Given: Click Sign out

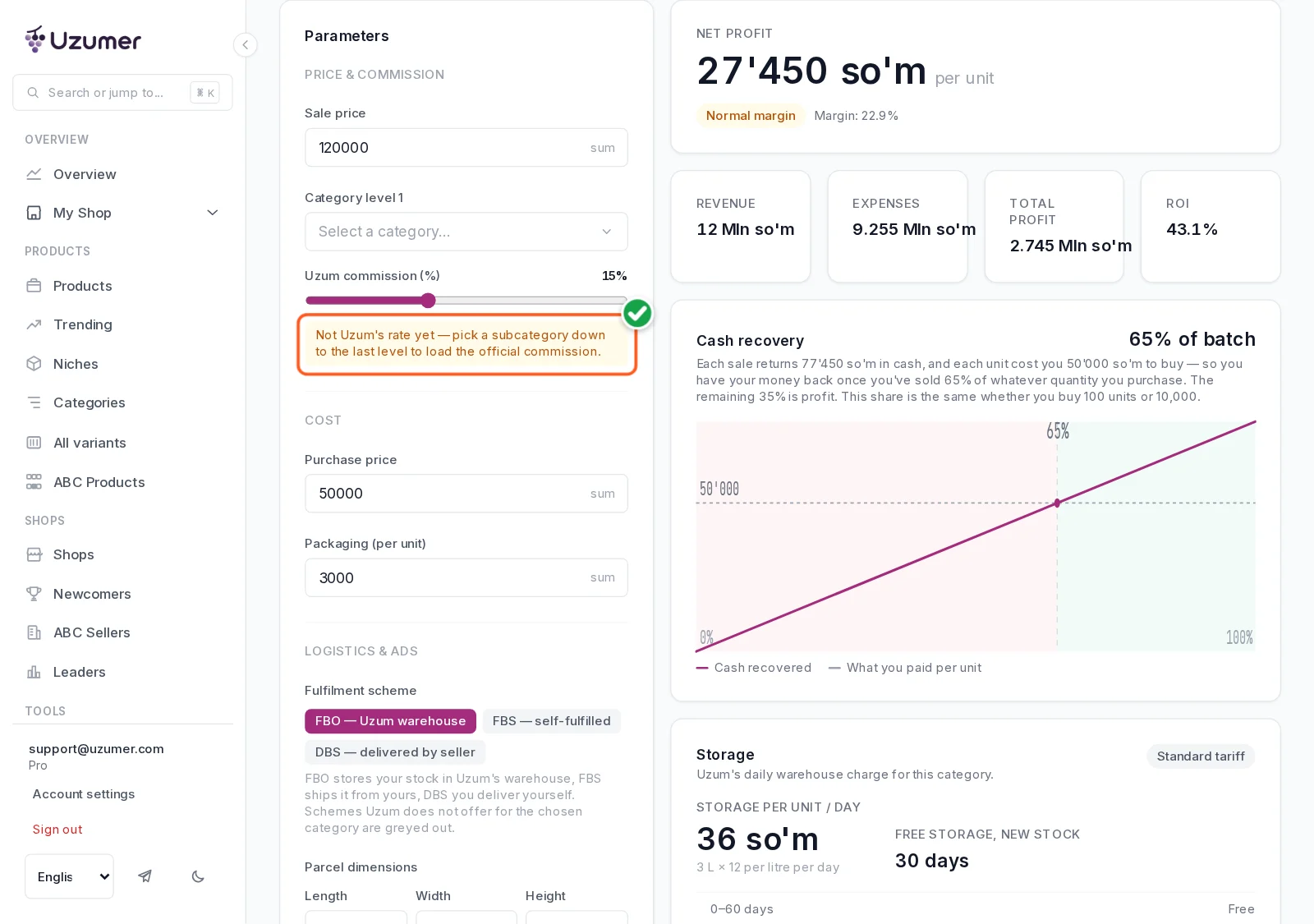Looking at the screenshot, I should click(x=57, y=830).
